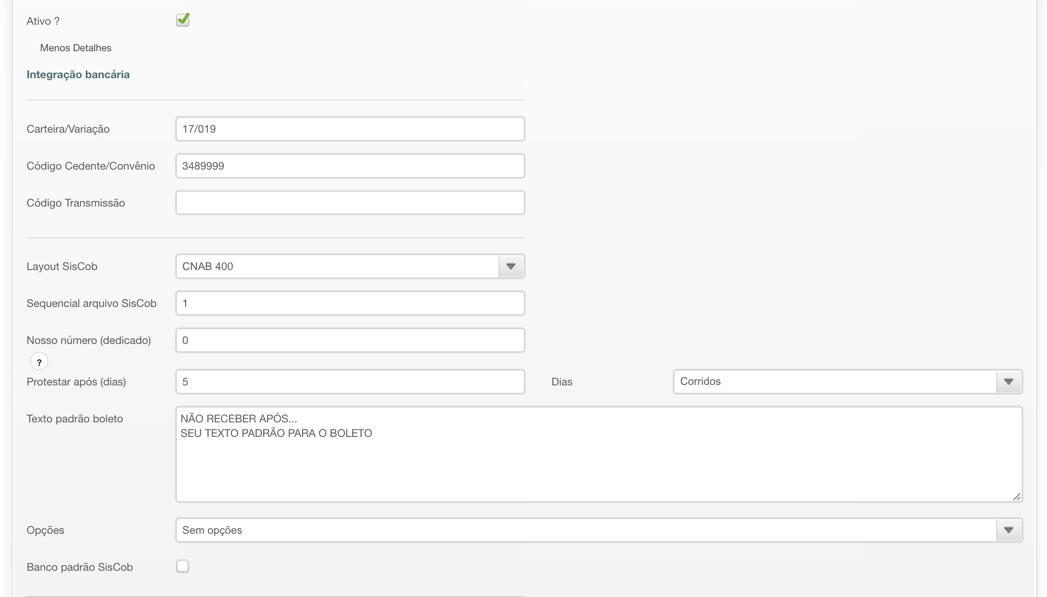
Task: Expand the Sem opções dropdown
Action: point(585,531)
